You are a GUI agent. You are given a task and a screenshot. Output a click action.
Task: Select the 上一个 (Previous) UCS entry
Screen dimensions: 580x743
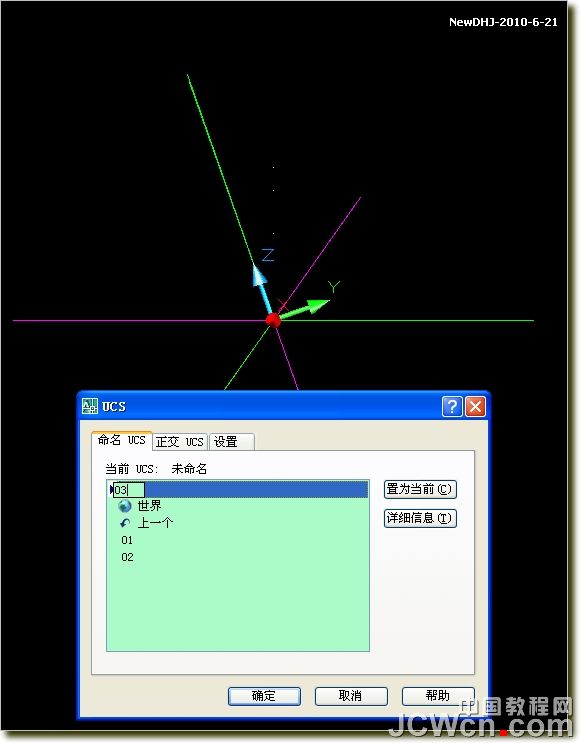pos(155,523)
